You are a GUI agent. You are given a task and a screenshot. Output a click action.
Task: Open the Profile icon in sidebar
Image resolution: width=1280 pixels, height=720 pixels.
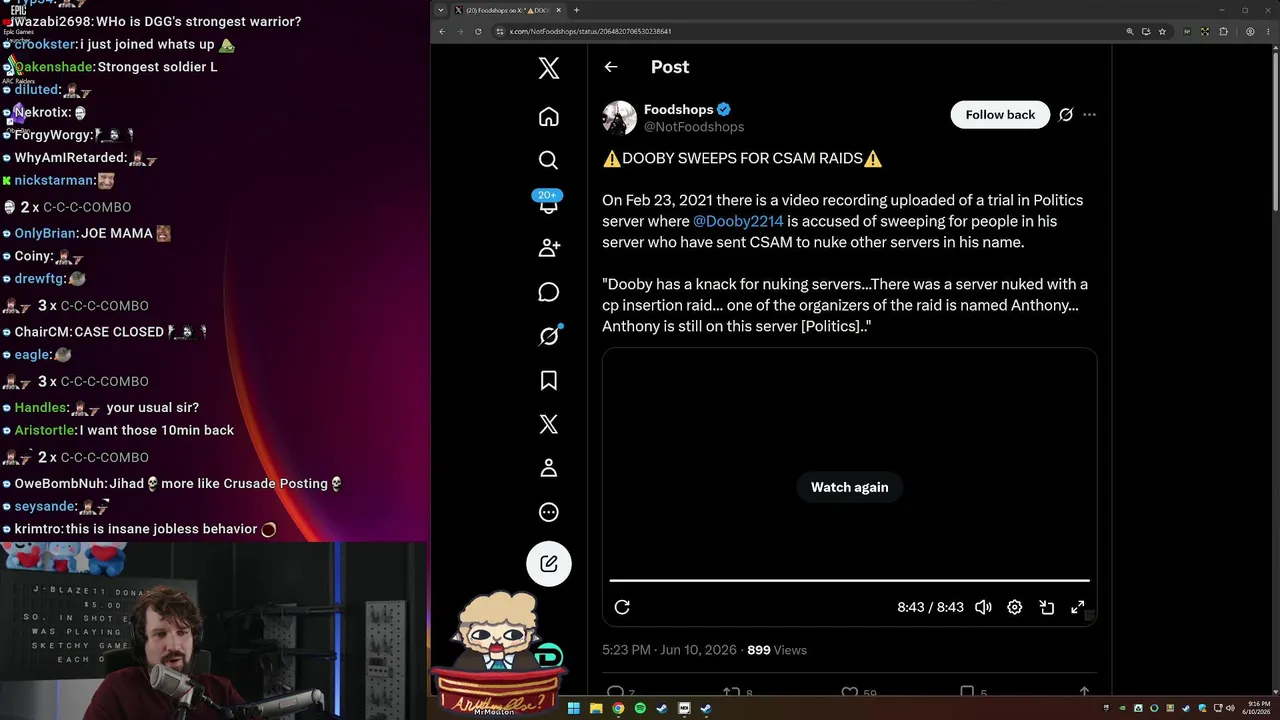[x=548, y=468]
